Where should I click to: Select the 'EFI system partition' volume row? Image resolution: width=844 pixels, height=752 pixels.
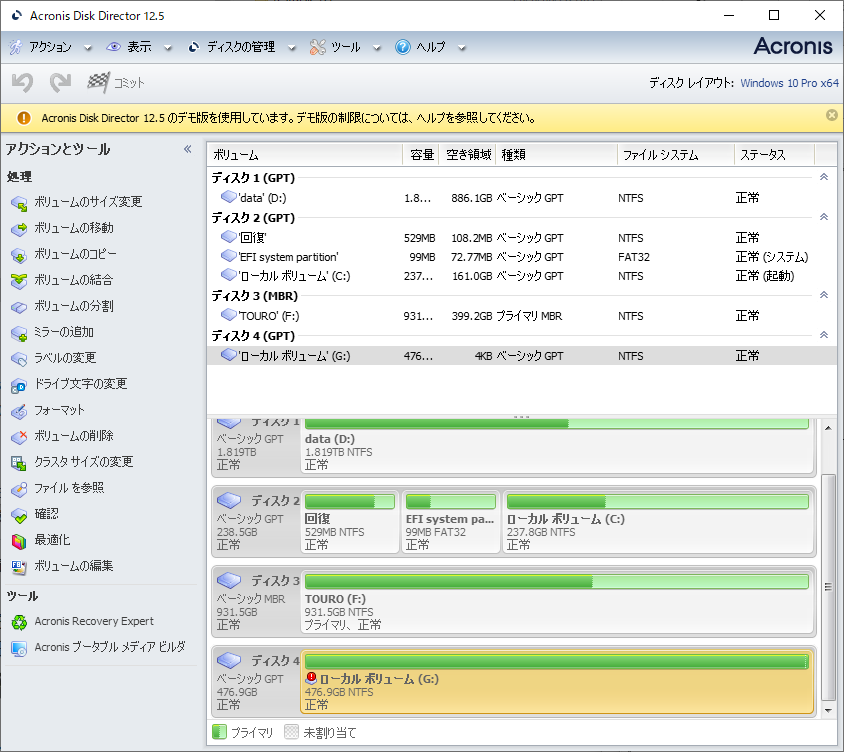(522, 257)
